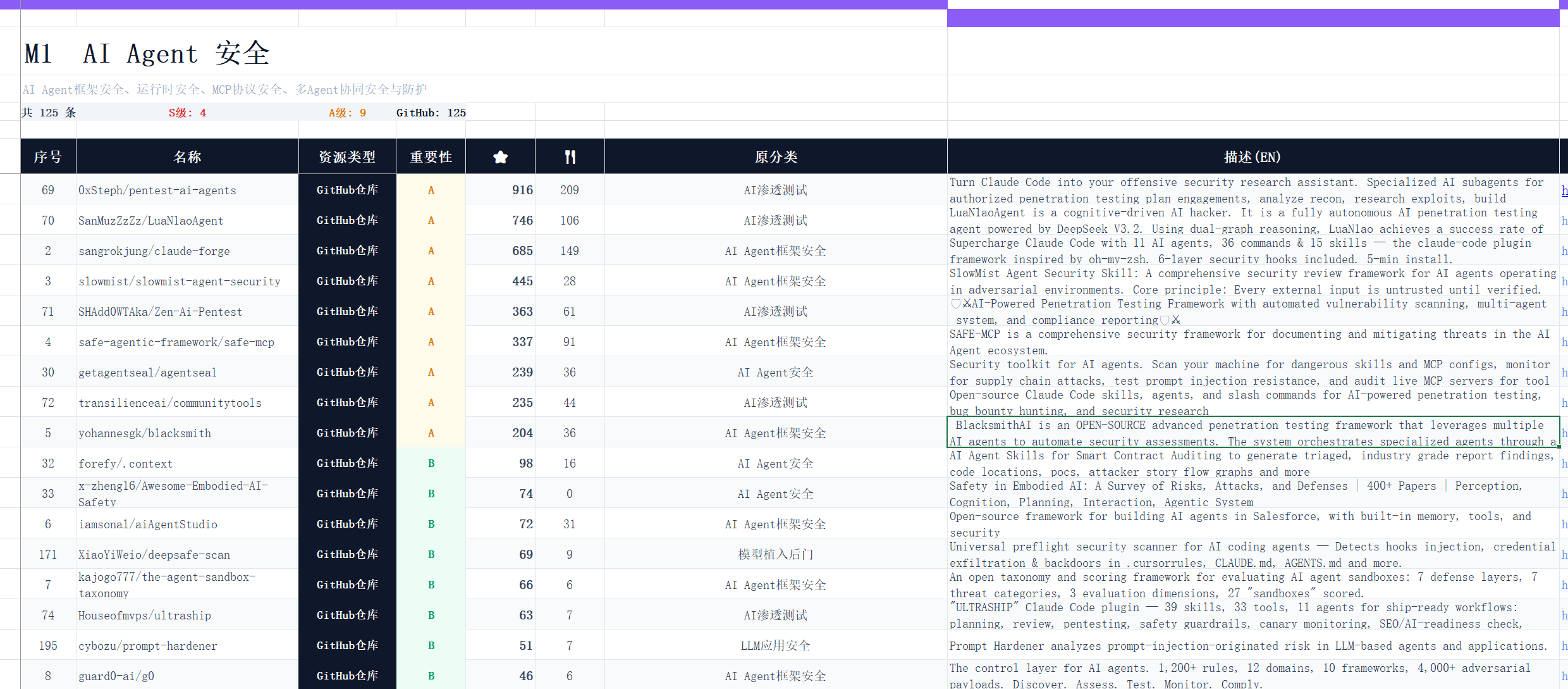This screenshot has height=689, width=1568.
Task: Select cell safe-agentic-framework/safe-mcp
Action: pos(187,342)
